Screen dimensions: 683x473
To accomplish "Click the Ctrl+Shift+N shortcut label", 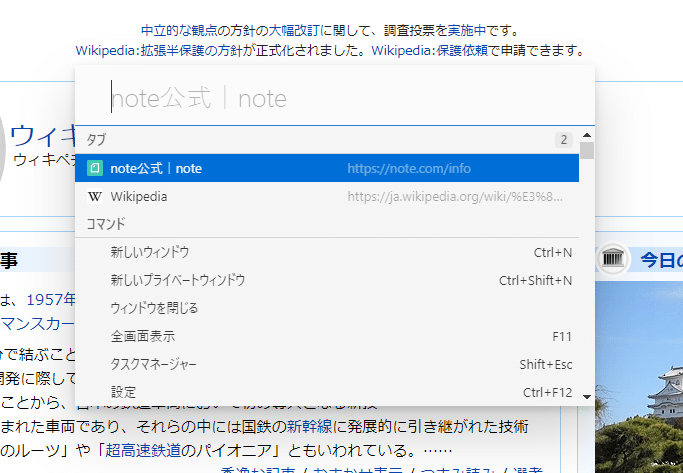I will click(535, 280).
